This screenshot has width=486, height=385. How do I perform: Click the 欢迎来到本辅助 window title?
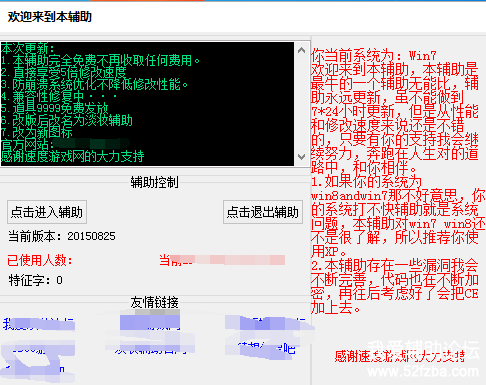50,17
